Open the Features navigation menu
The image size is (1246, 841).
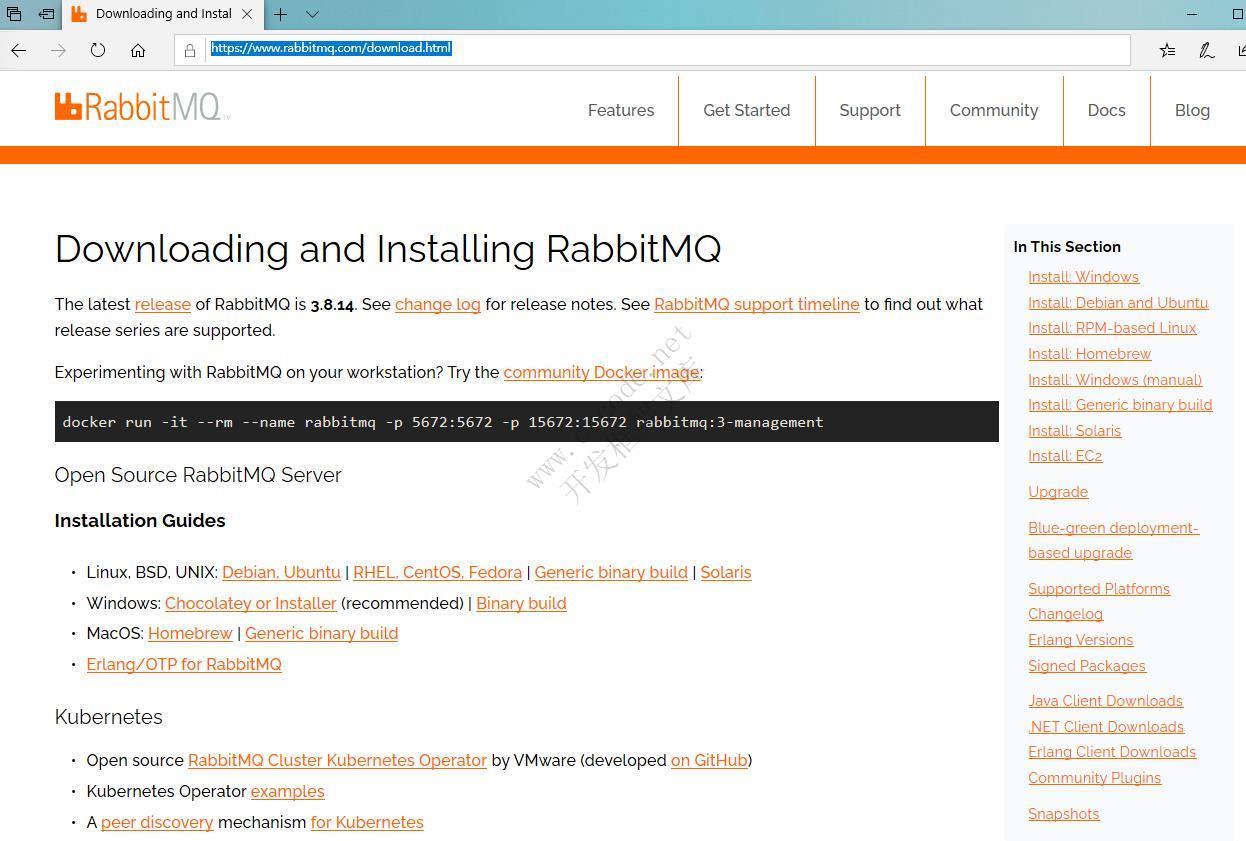[x=620, y=110]
